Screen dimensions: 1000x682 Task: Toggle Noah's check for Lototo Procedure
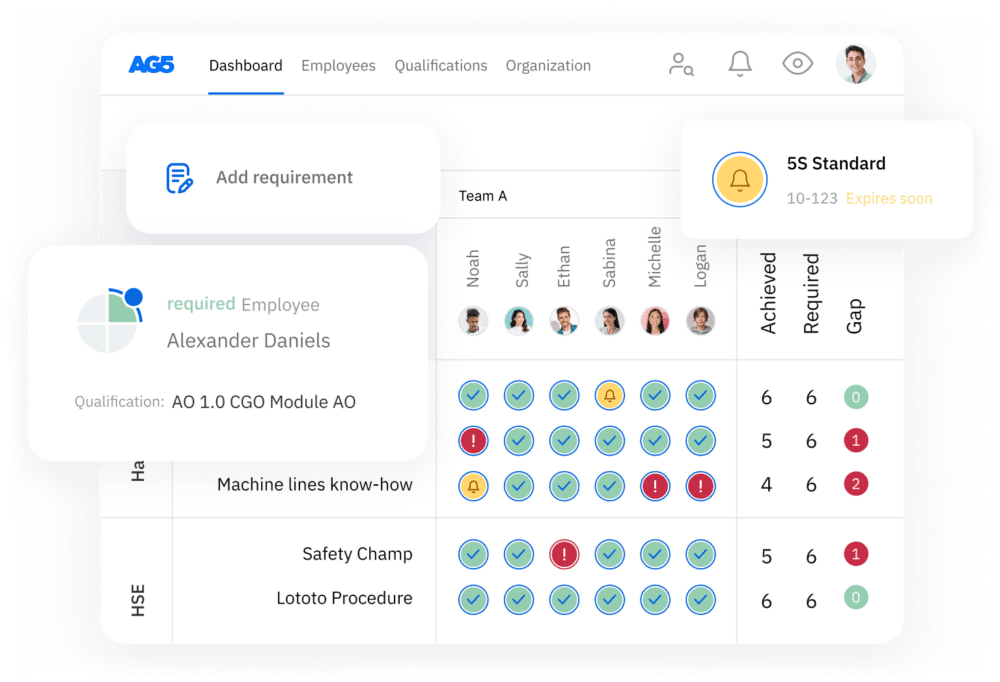[473, 600]
